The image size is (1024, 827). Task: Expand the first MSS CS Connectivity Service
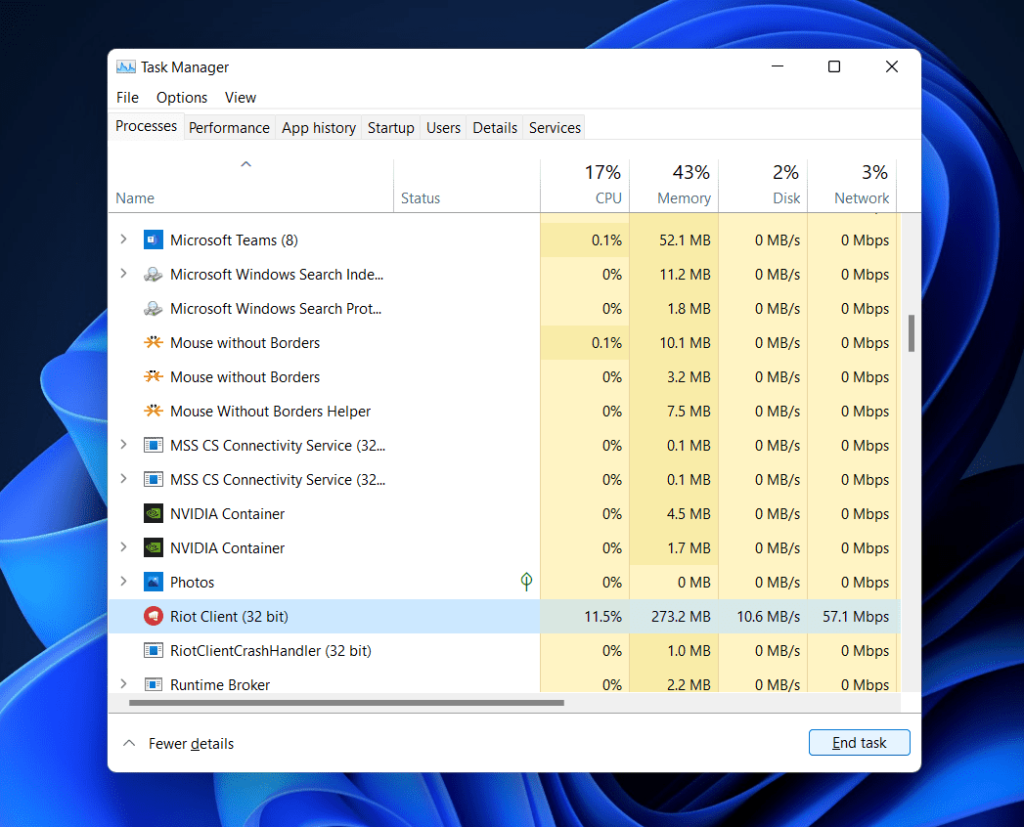122,445
